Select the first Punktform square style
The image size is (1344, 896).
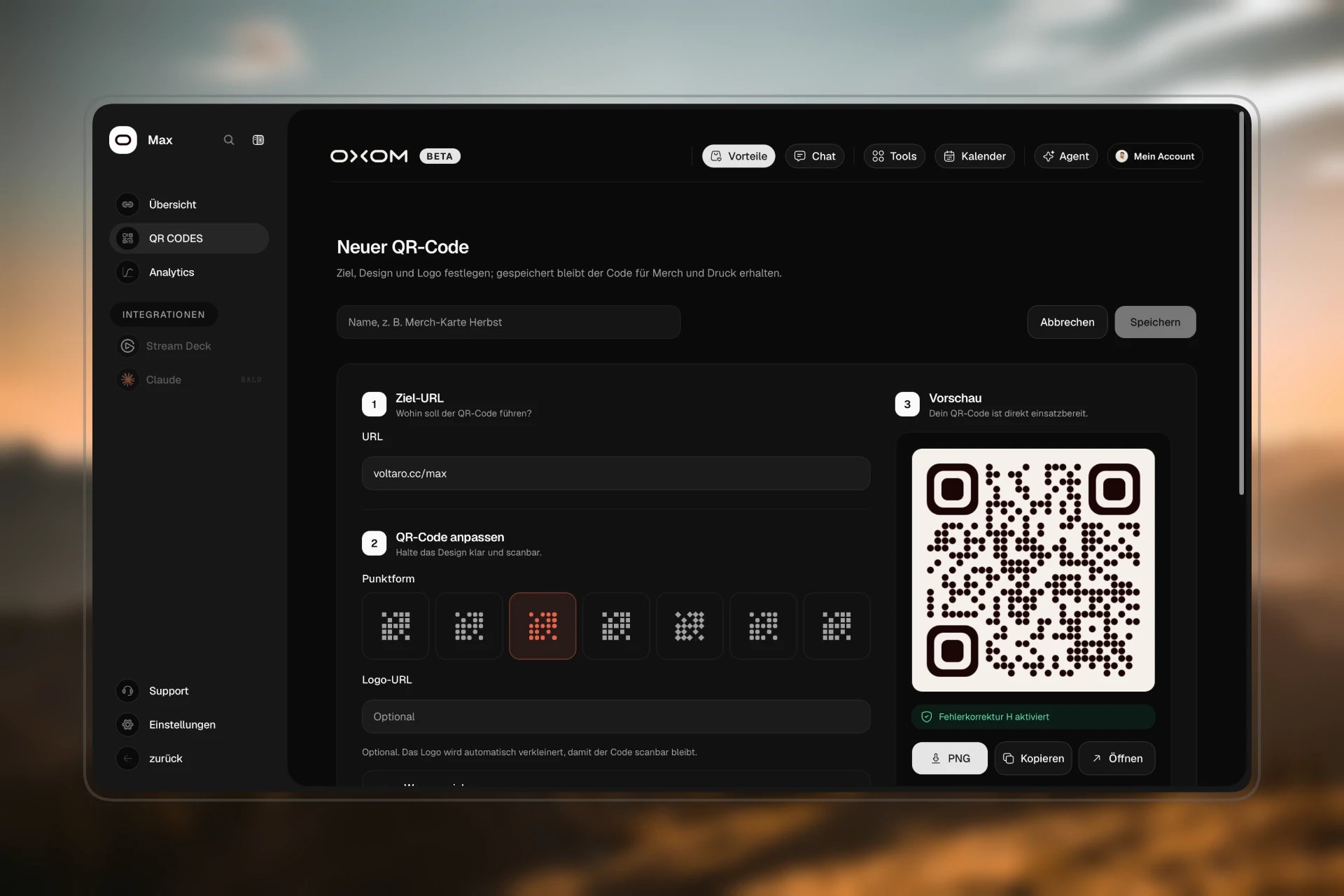[395, 626]
